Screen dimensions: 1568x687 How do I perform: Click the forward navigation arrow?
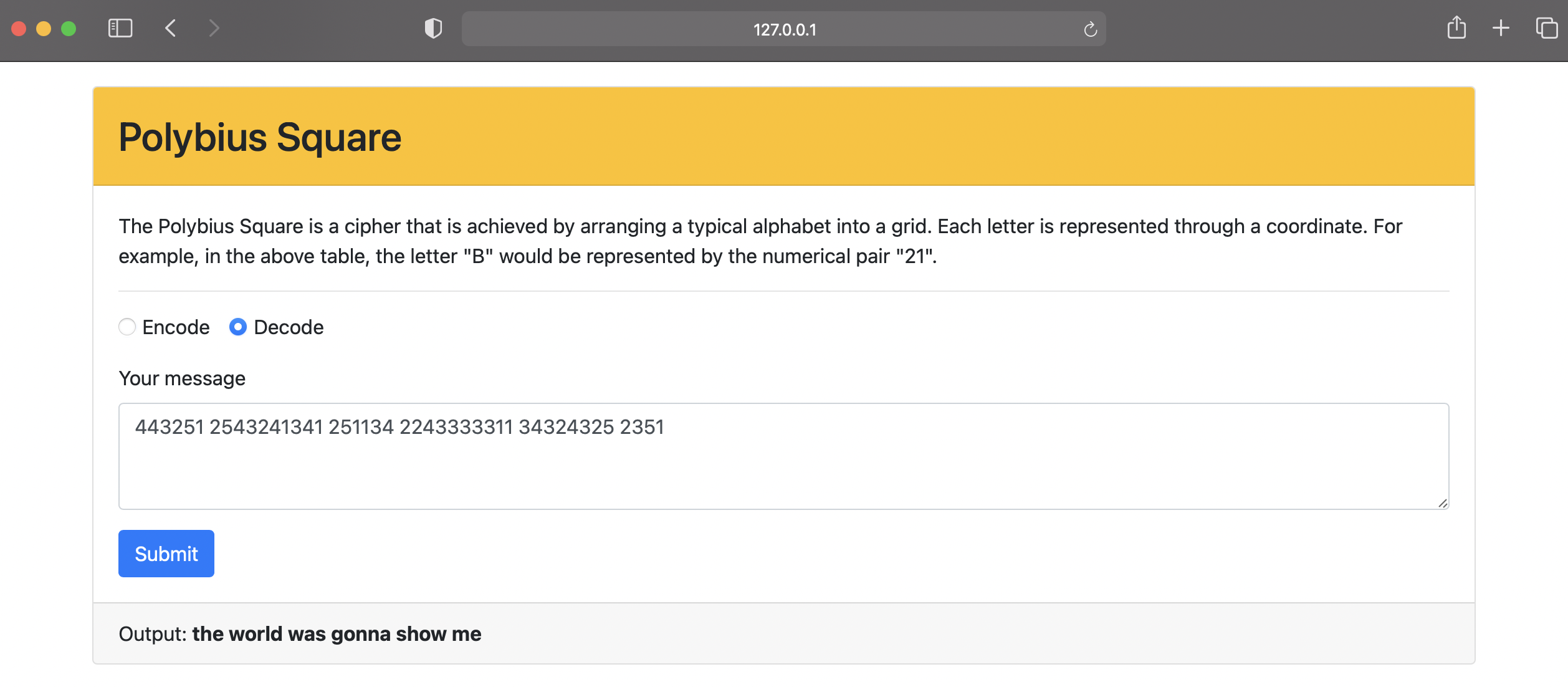coord(214,28)
